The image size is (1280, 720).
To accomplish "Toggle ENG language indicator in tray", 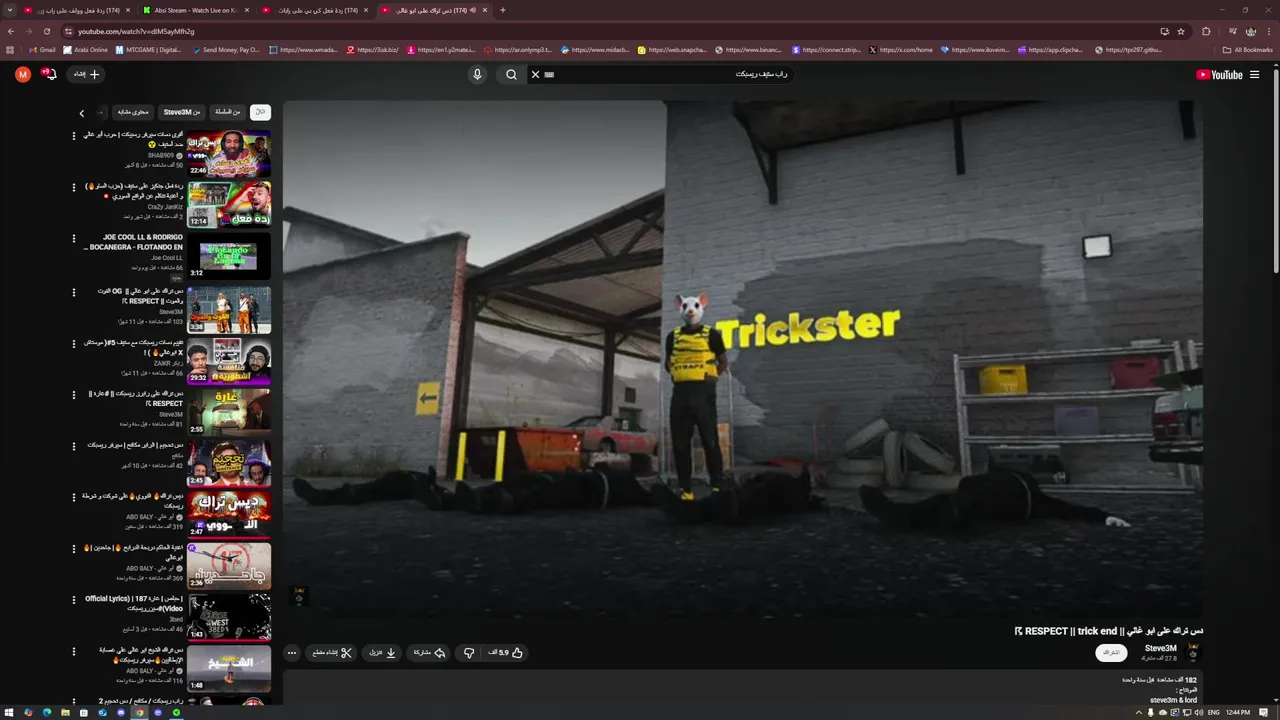I will (1213, 712).
